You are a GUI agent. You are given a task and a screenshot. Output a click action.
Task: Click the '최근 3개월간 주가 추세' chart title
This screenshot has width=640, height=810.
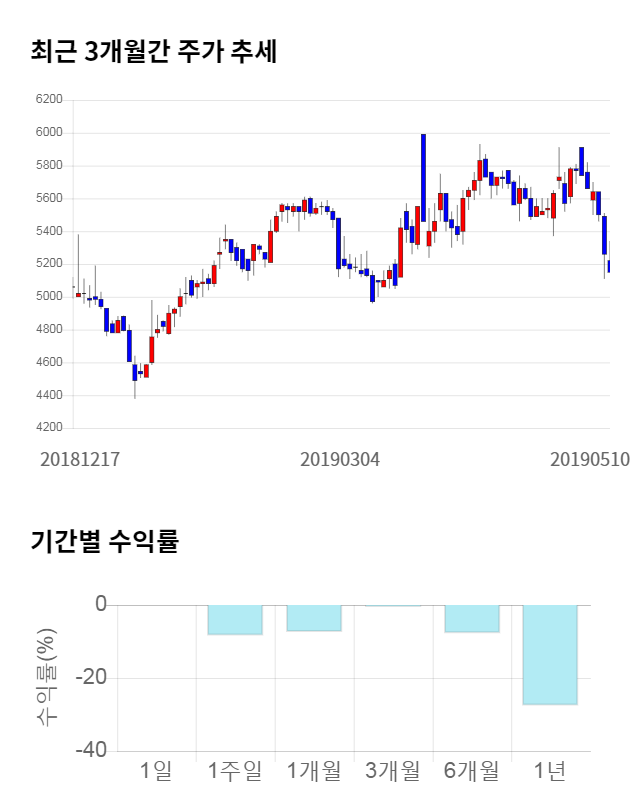154,51
